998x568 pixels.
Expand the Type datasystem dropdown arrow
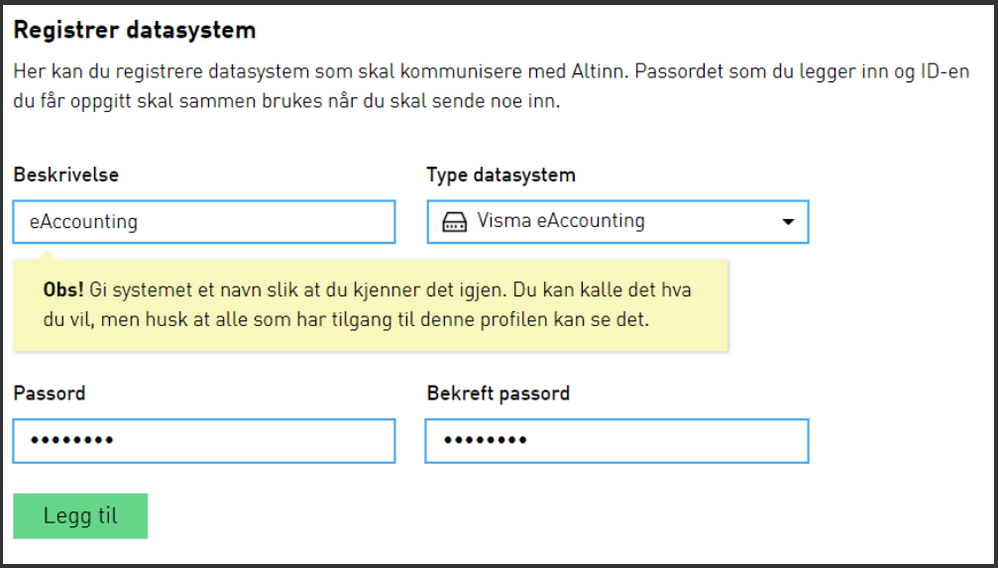[788, 222]
